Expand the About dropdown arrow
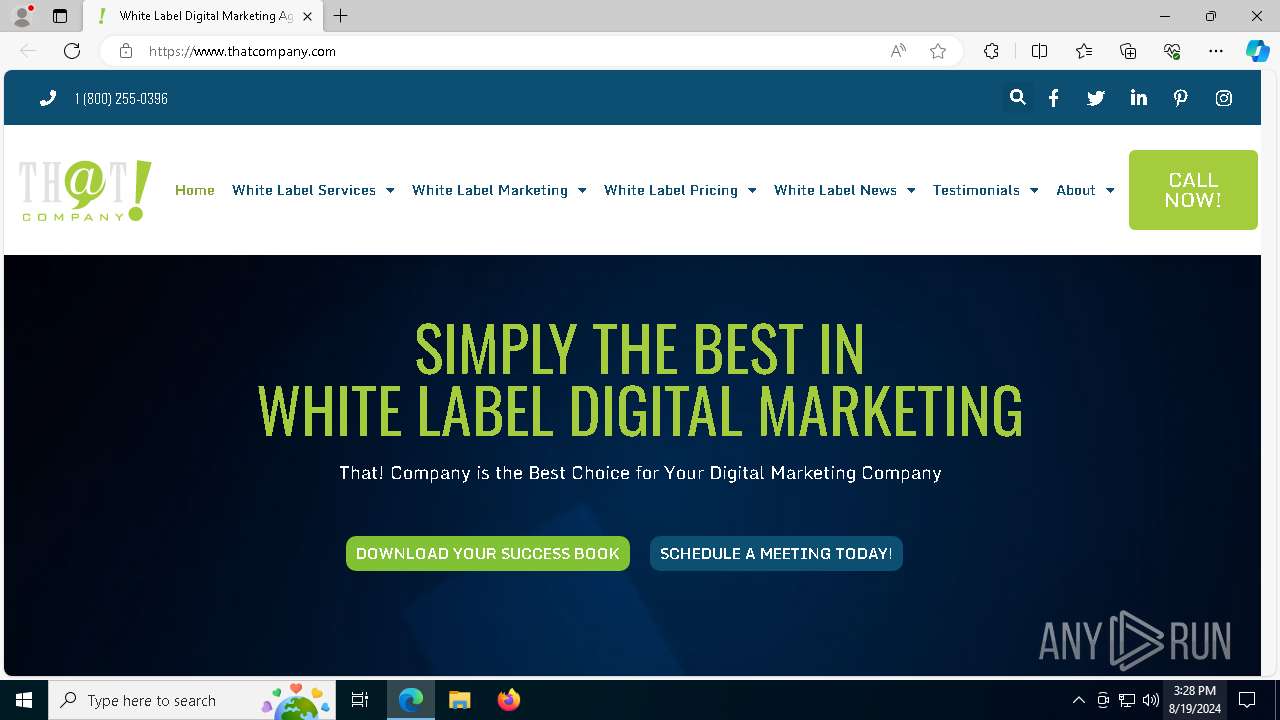 tap(1110, 190)
